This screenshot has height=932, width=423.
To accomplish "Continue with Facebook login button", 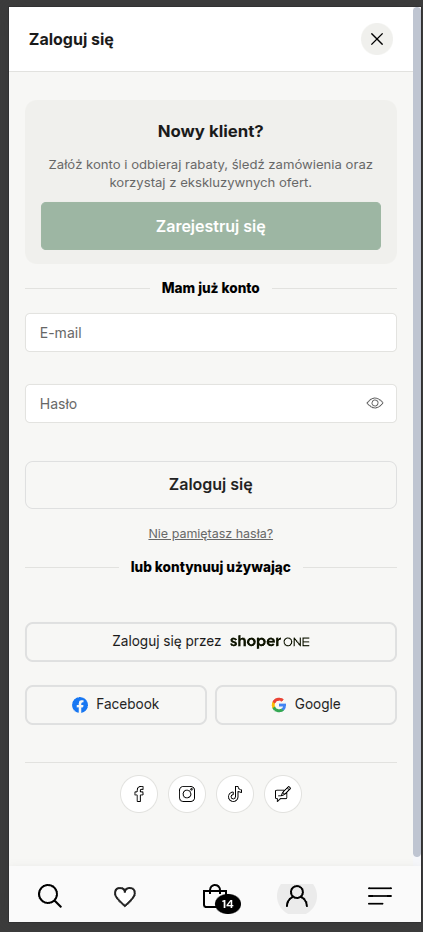I will tap(116, 704).
